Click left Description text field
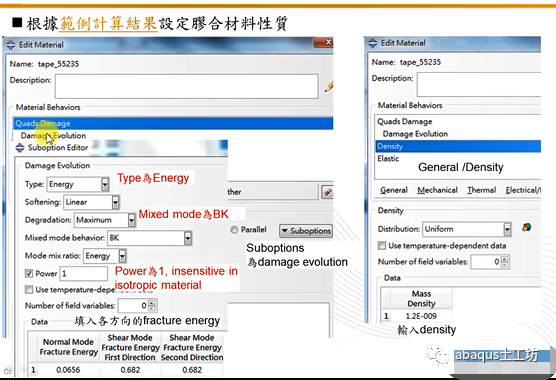This screenshot has height=380, width=556. [x=187, y=86]
